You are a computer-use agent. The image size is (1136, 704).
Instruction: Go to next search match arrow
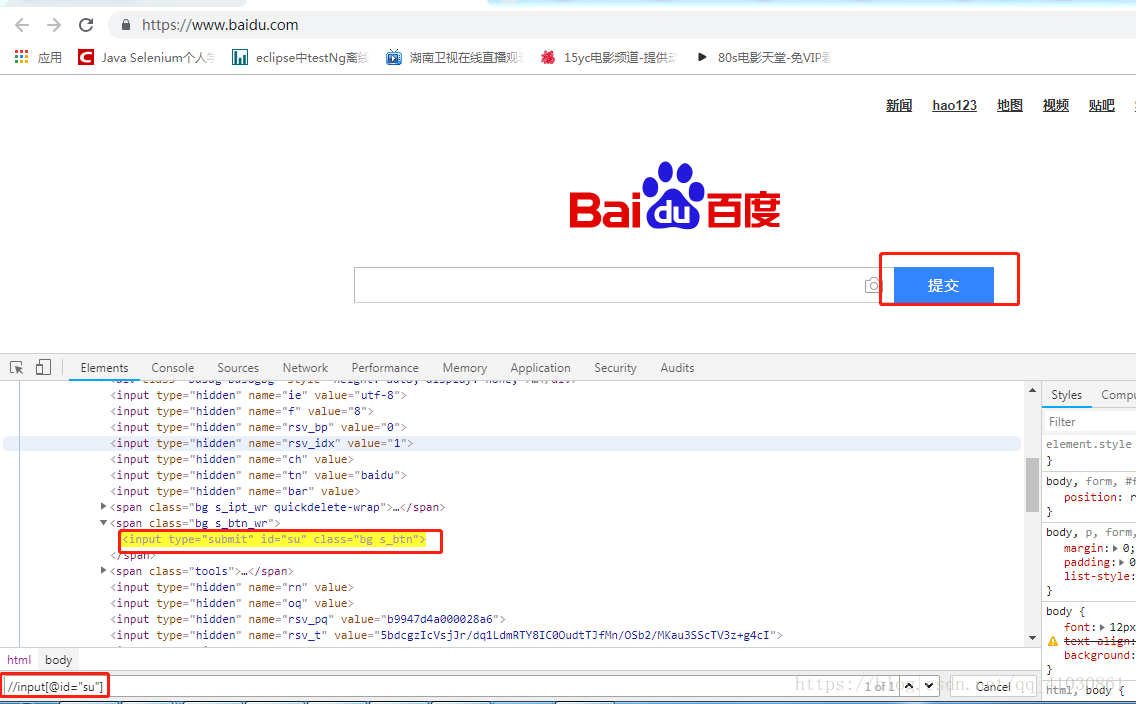929,686
